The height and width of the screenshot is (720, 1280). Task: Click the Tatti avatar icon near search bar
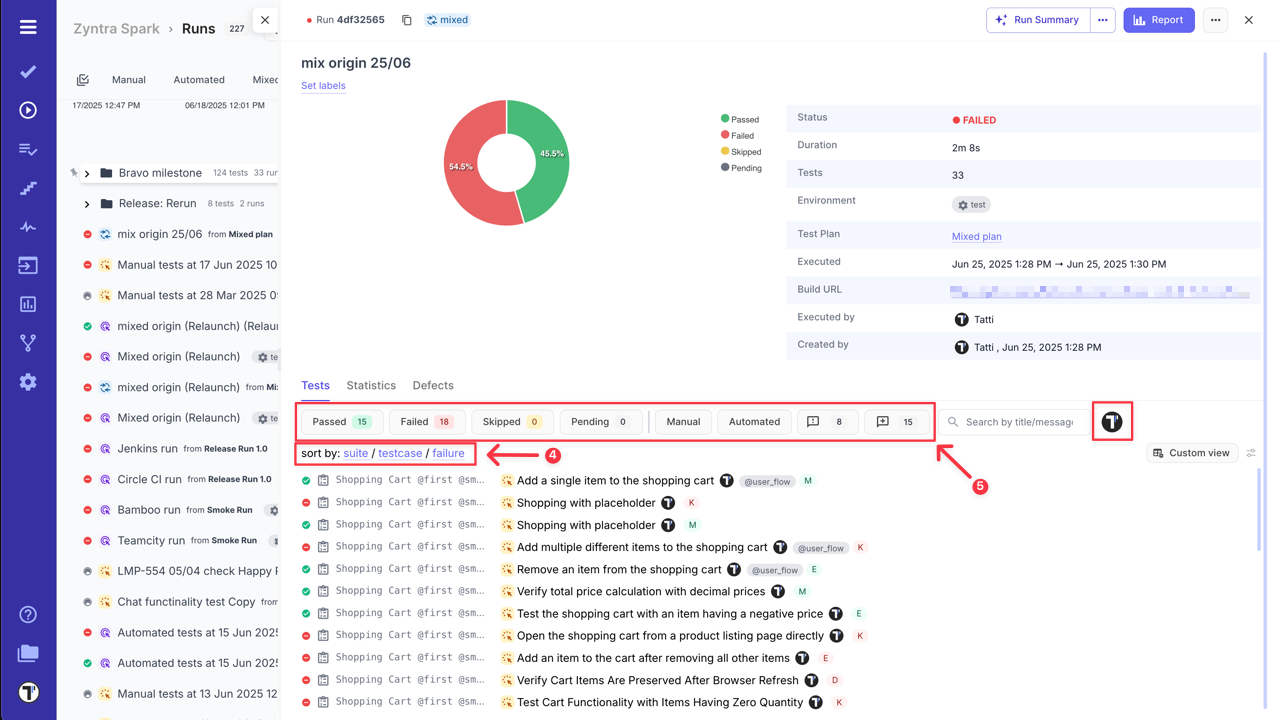pyautogui.click(x=1112, y=421)
